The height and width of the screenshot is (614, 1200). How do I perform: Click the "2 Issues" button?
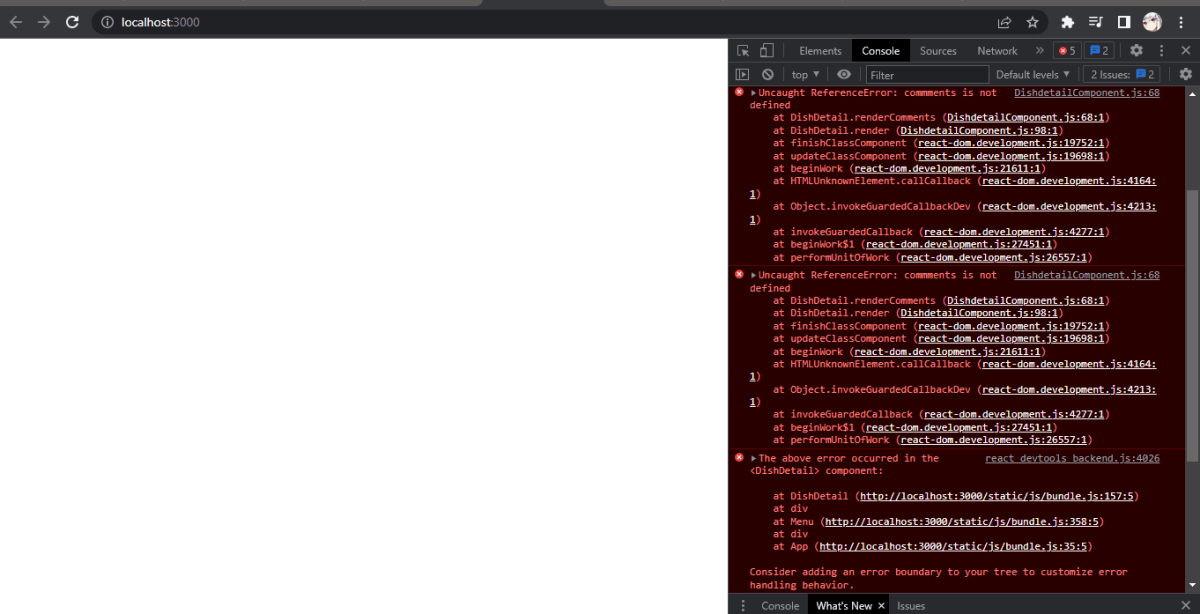tap(1120, 73)
